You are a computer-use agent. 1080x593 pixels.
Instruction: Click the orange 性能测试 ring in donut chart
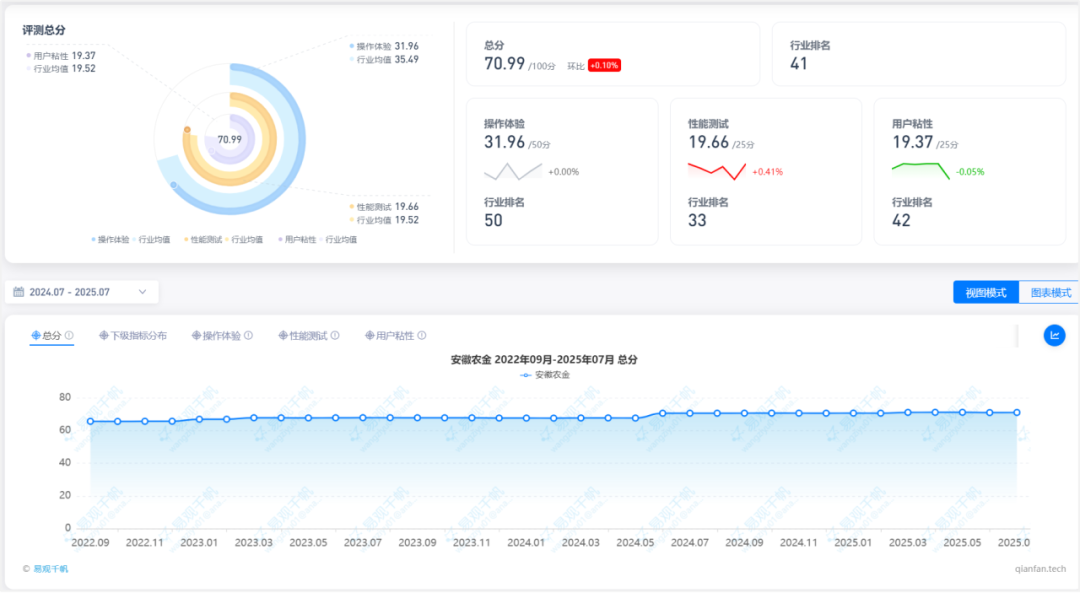coord(188,160)
